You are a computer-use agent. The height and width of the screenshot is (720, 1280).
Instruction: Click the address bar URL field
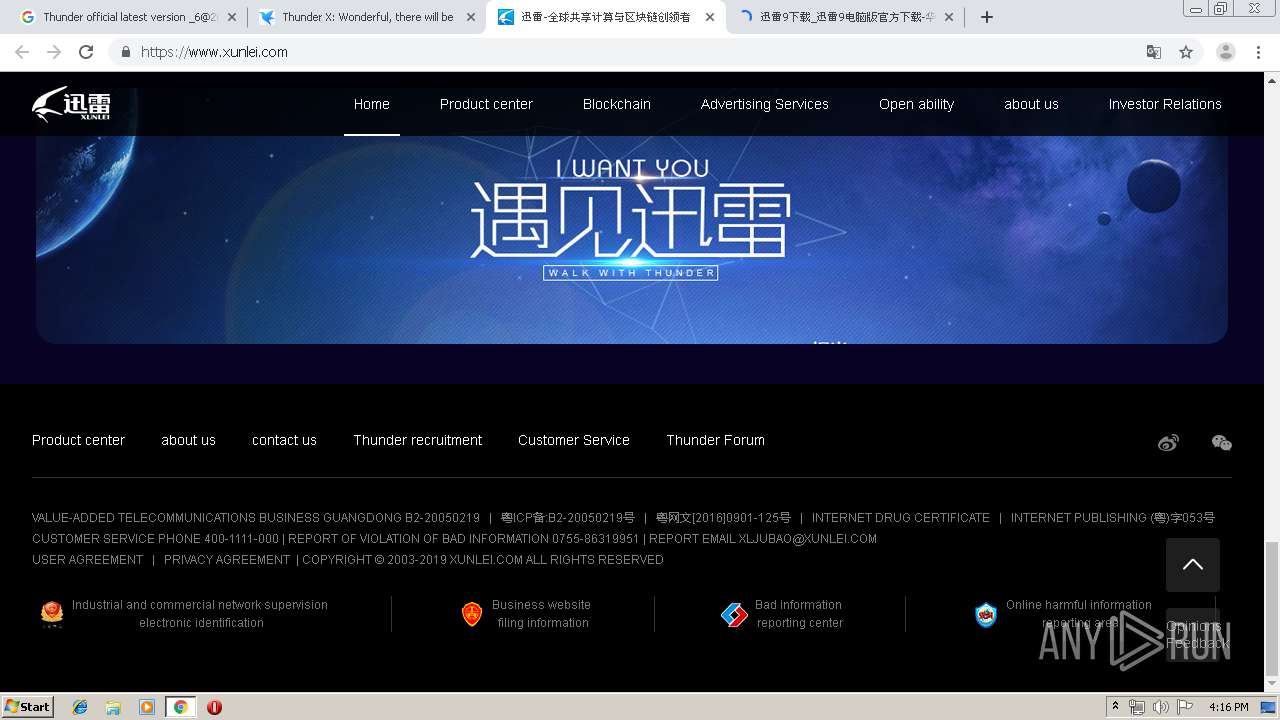(630, 52)
